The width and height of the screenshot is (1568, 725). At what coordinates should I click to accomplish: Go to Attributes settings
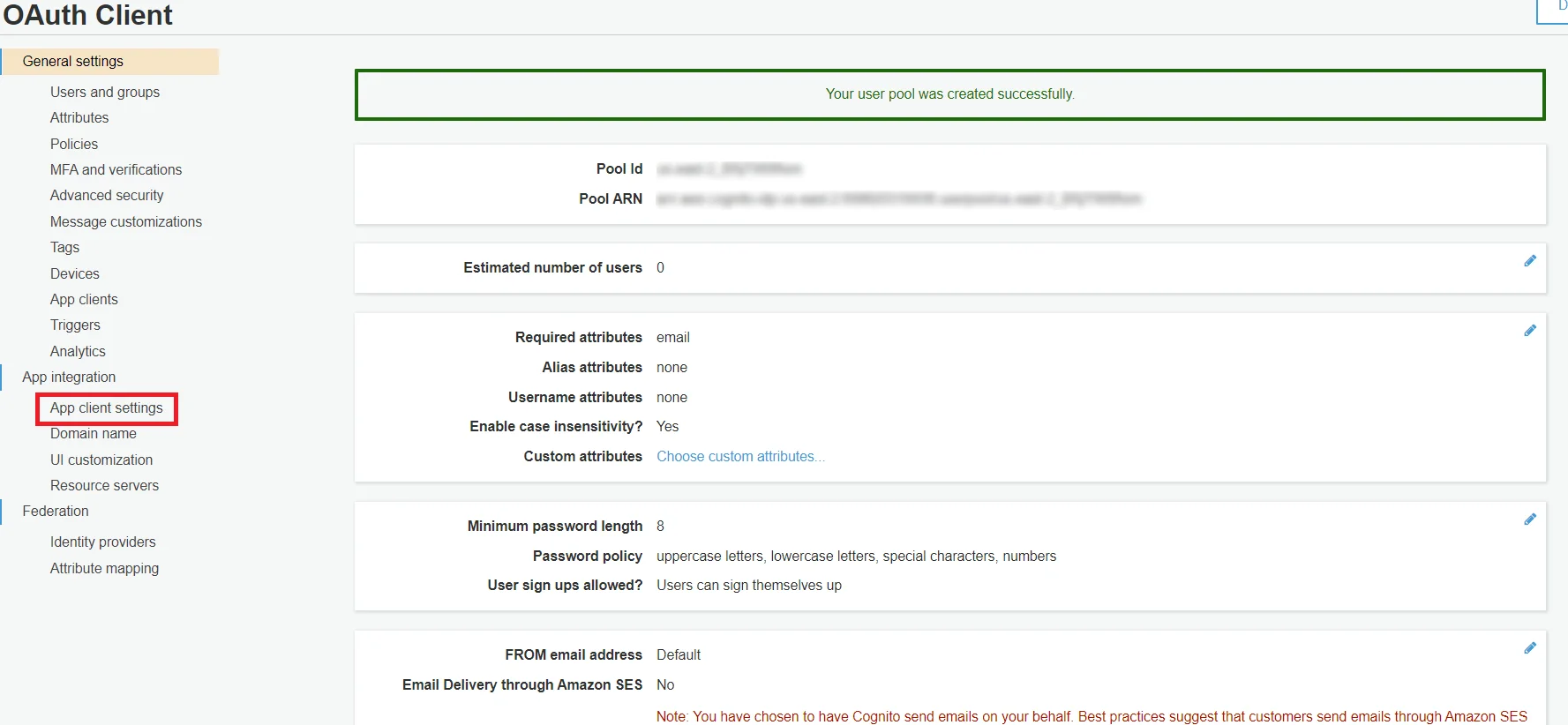click(79, 117)
